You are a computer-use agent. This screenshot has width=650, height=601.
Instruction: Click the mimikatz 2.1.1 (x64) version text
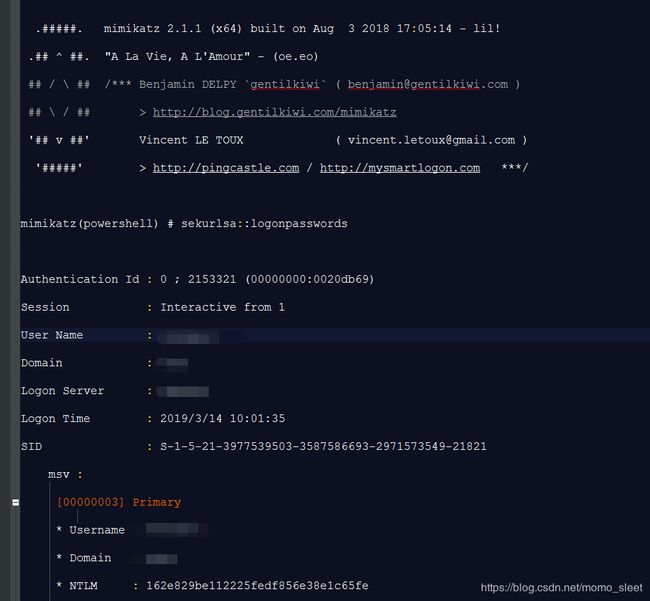point(173,29)
